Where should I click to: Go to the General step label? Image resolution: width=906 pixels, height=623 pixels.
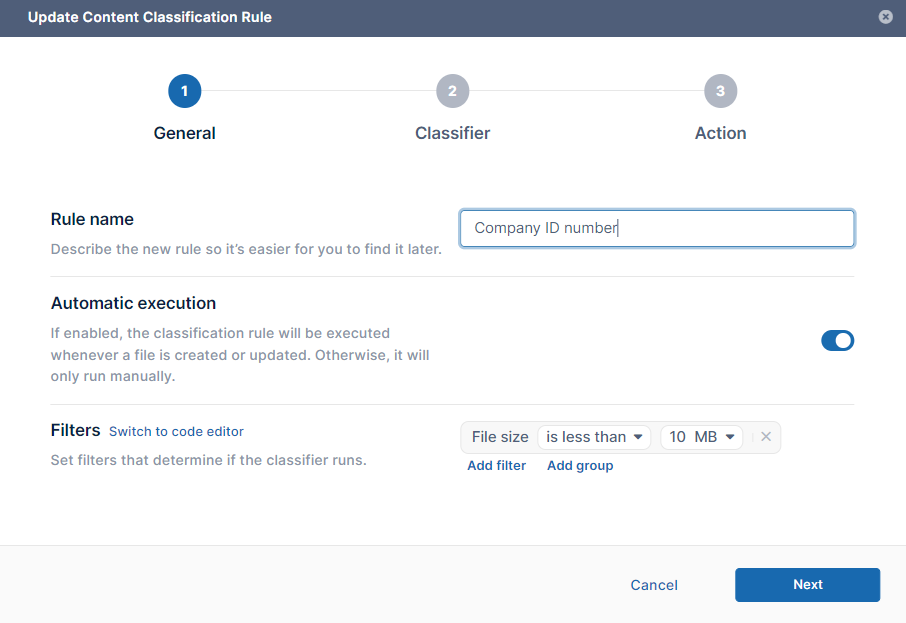coord(184,133)
